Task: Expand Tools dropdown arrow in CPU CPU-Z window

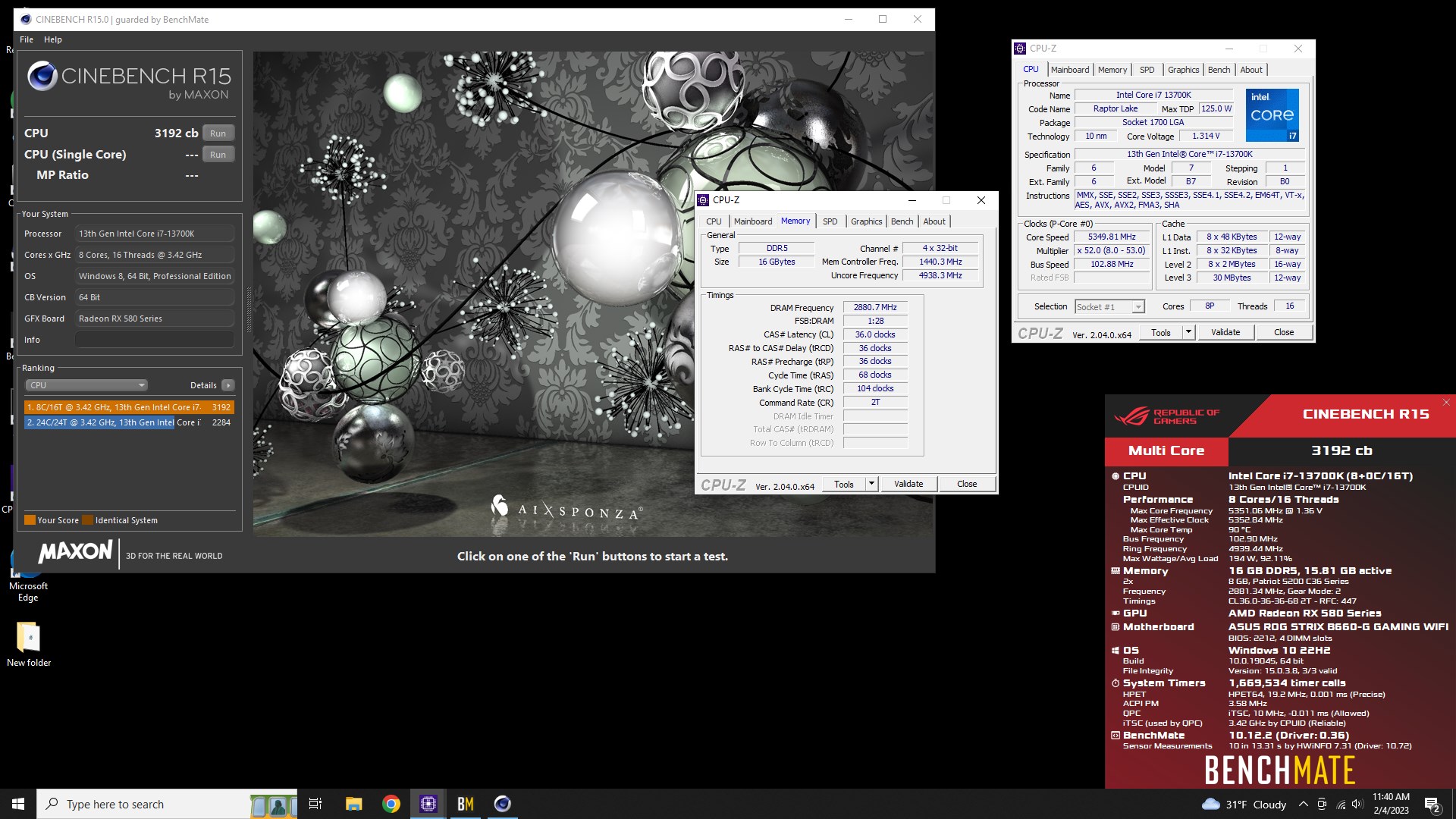Action: (1188, 333)
